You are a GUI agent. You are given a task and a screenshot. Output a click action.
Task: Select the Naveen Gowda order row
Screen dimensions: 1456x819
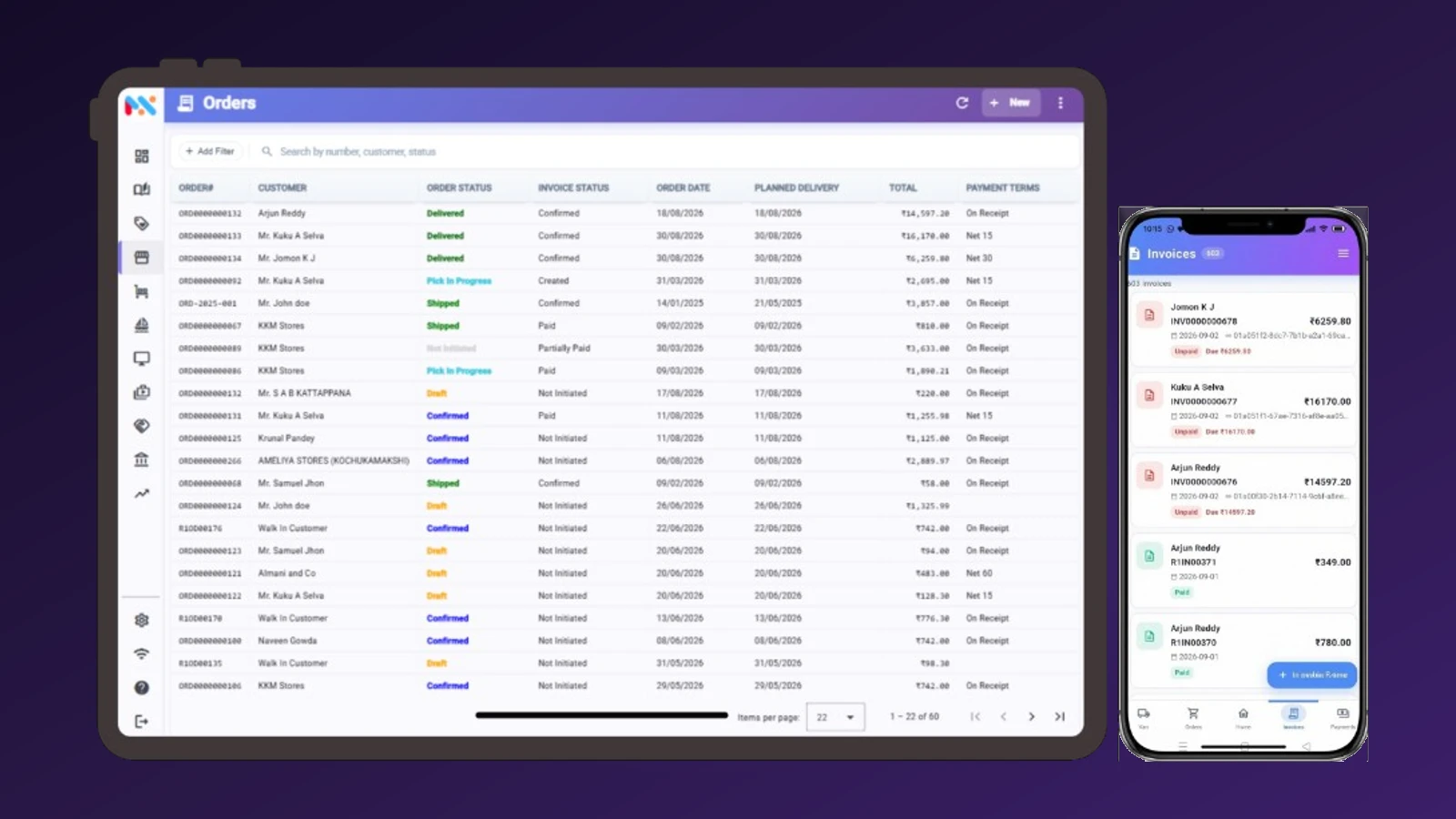point(626,641)
